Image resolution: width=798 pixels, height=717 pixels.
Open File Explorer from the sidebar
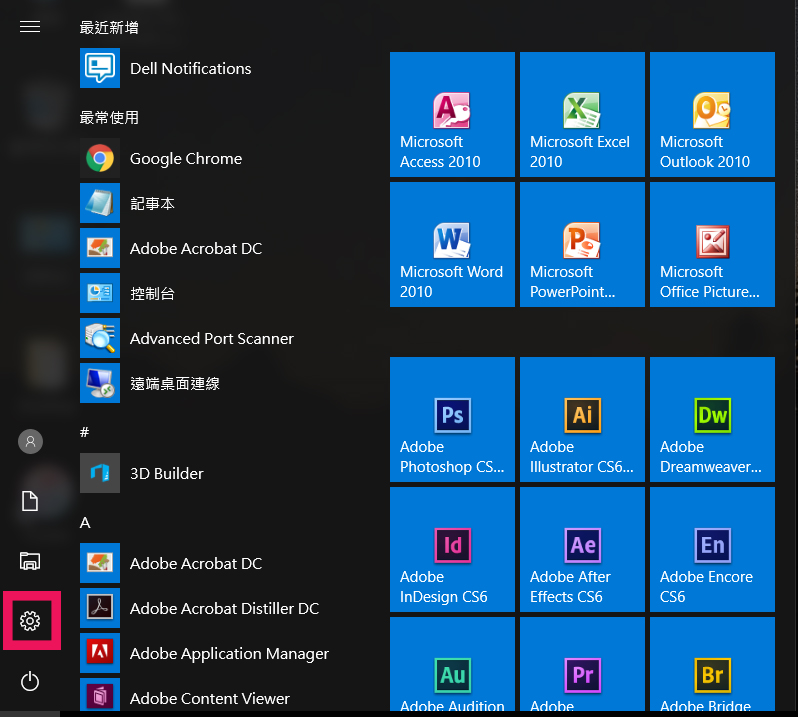(x=30, y=561)
